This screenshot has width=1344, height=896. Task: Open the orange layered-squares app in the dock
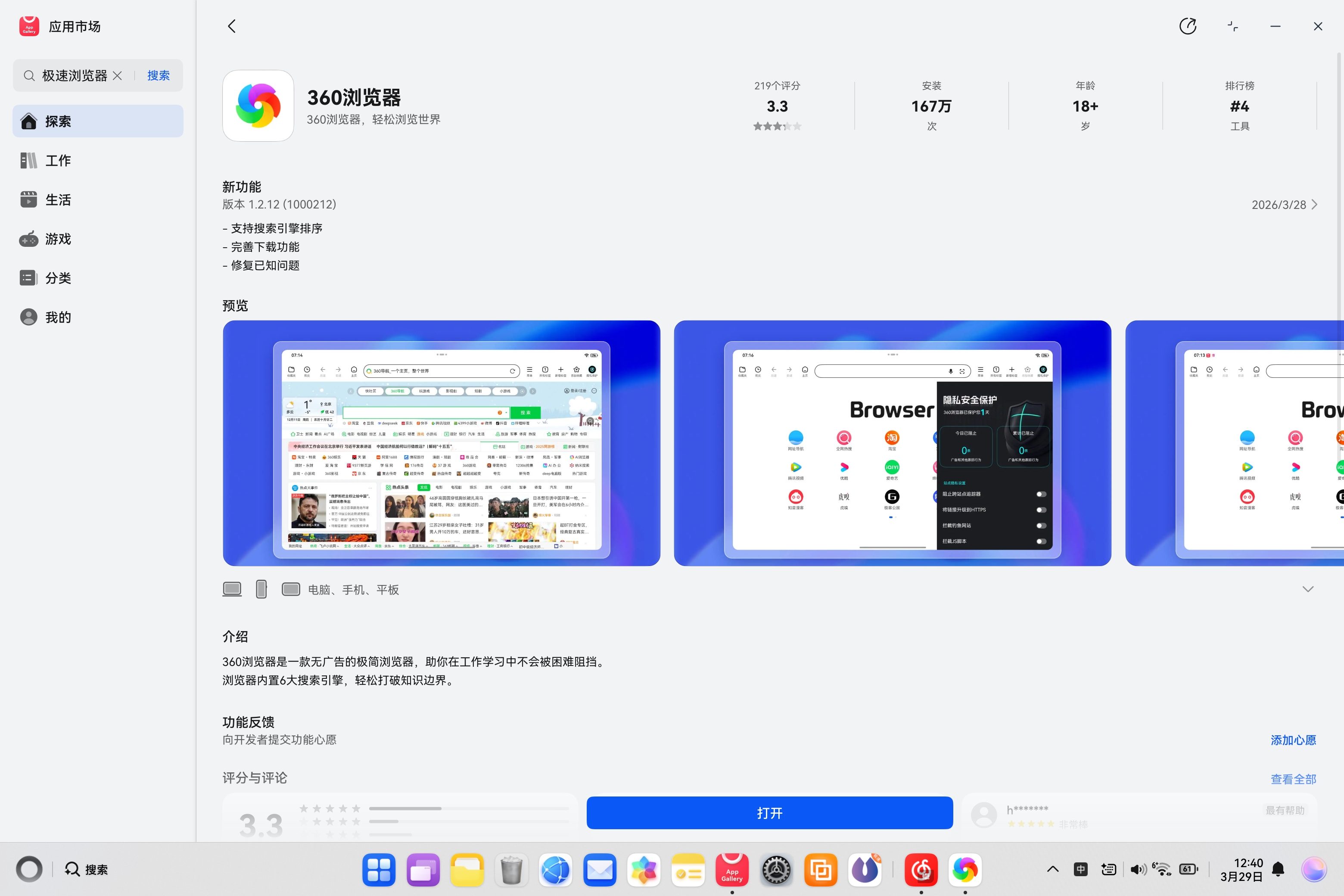pos(821,870)
